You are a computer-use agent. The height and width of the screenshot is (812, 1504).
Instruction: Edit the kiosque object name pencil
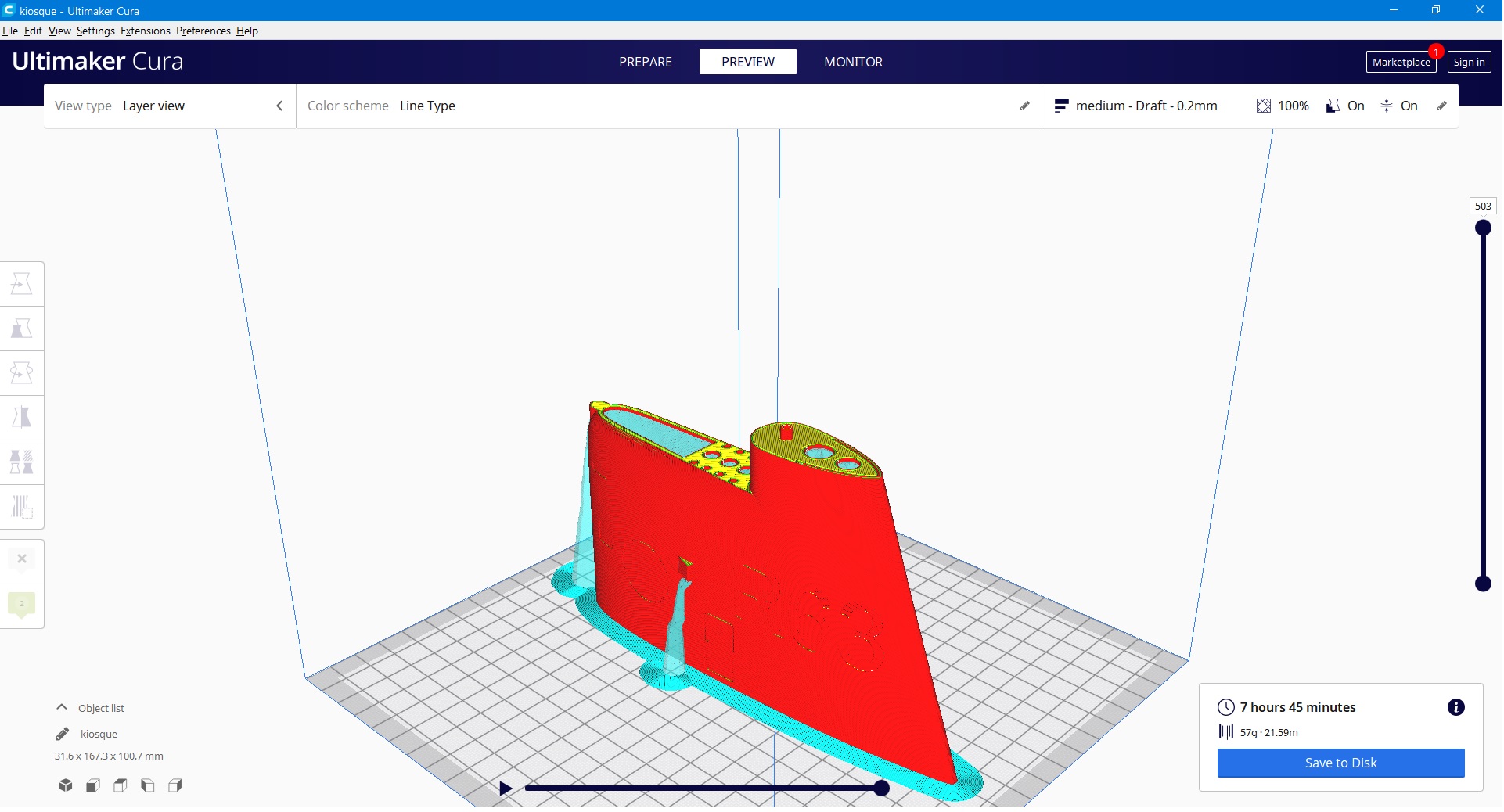(63, 735)
